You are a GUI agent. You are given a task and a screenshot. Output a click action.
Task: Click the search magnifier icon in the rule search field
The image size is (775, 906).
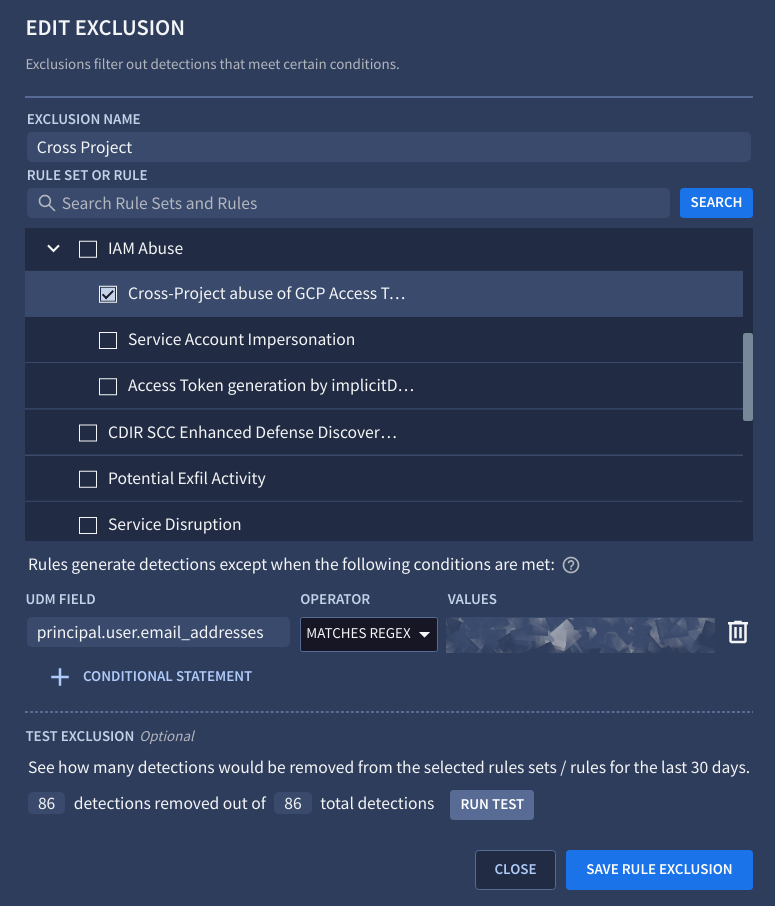point(45,203)
